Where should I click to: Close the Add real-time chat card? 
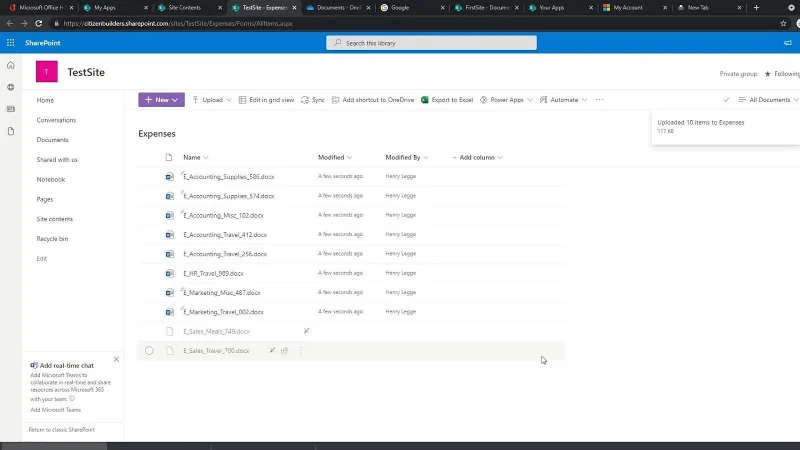pos(116,359)
